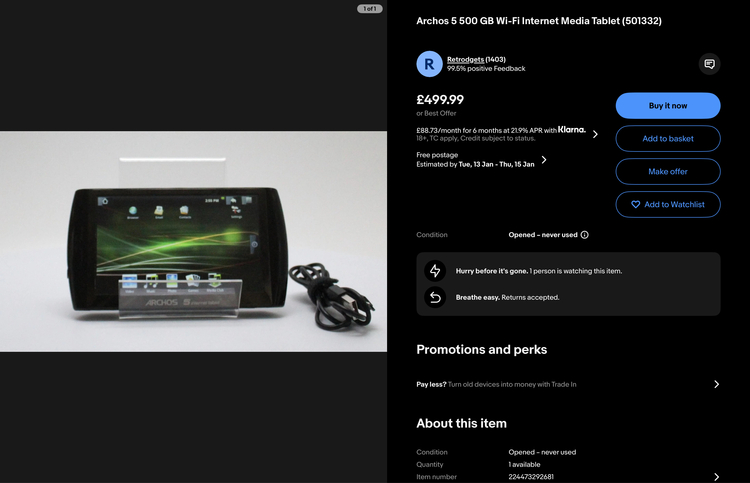
Task: Click the £499.99 price text
Action: (440, 99)
